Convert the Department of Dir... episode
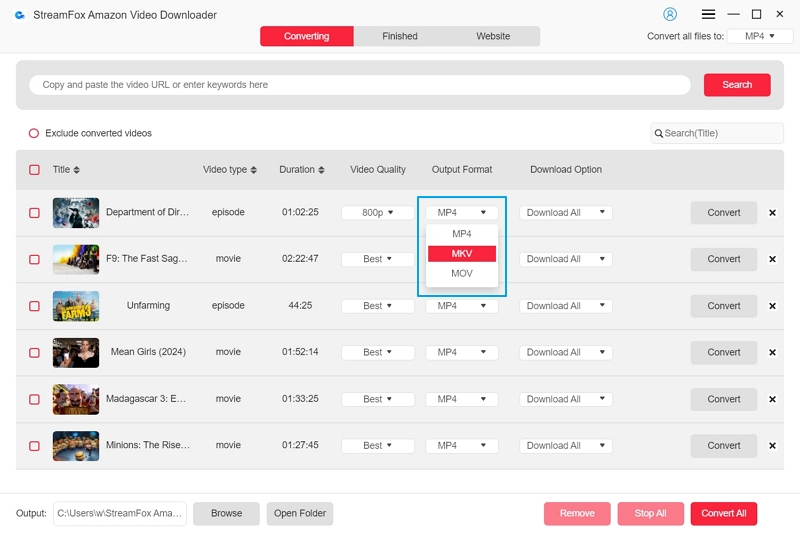This screenshot has height=533, width=800. coord(723,213)
